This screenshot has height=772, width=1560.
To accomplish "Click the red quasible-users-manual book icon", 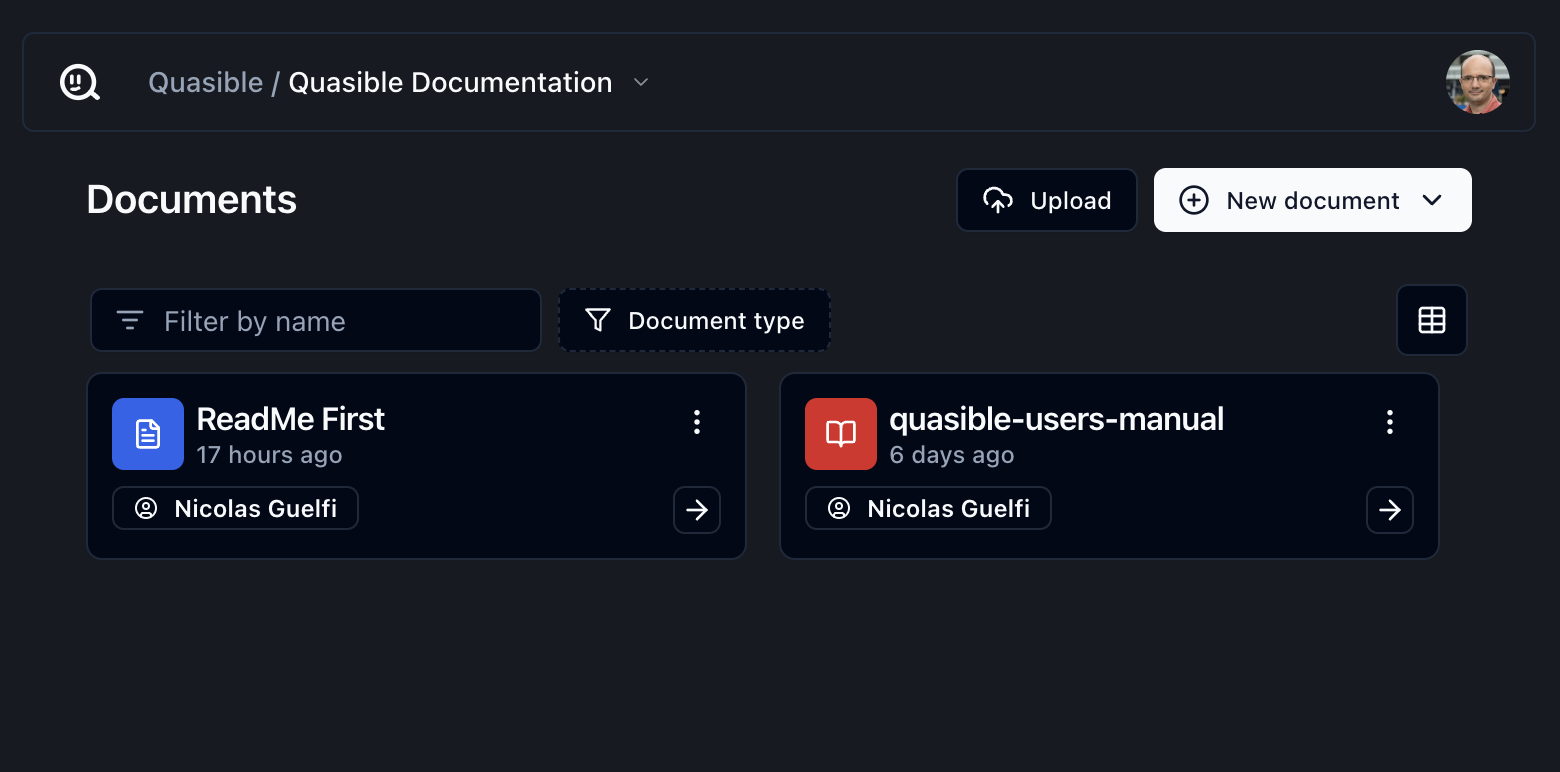I will coord(841,434).
